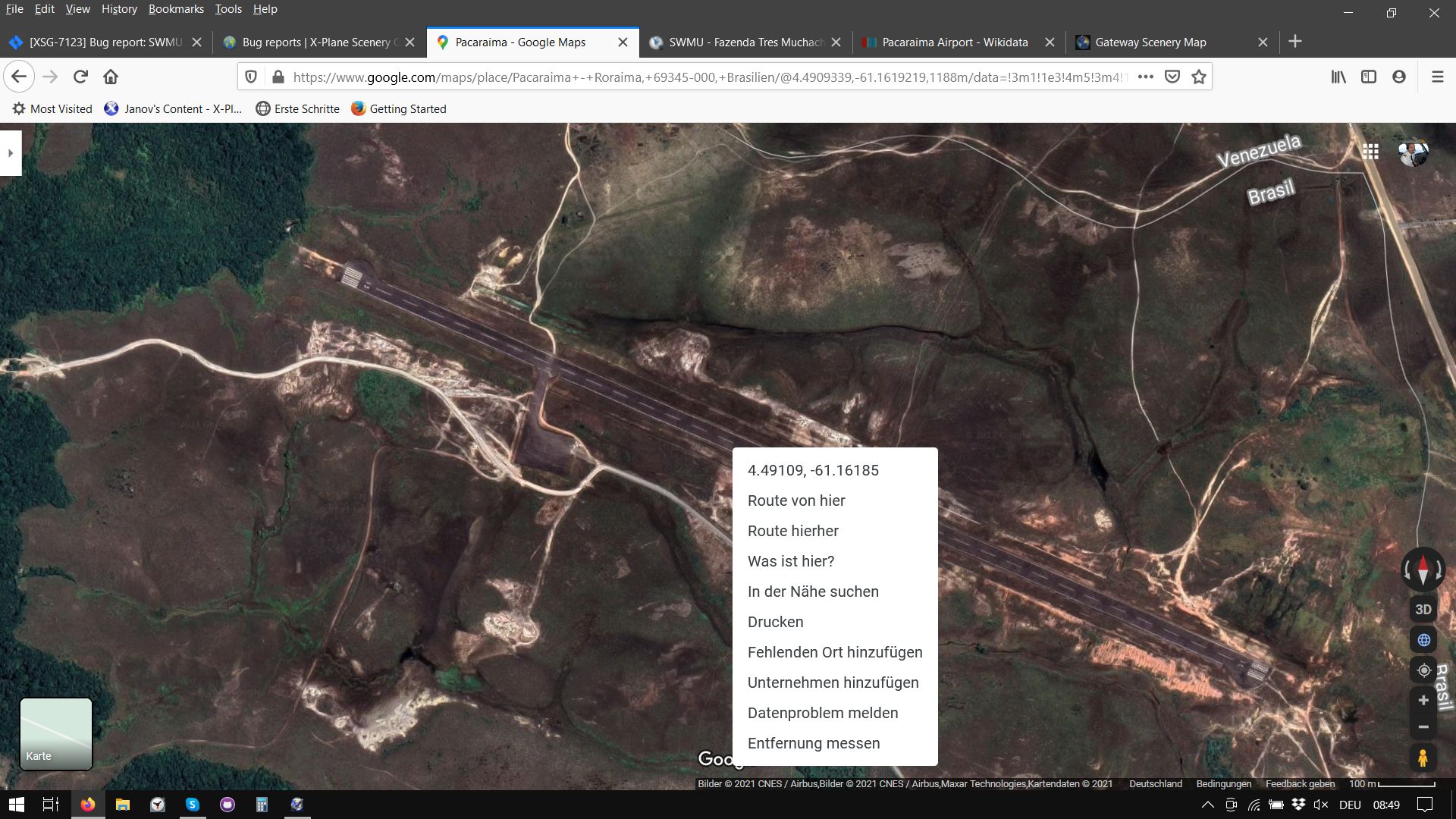Select Was ist hier?
The image size is (1456, 819).
(835, 561)
